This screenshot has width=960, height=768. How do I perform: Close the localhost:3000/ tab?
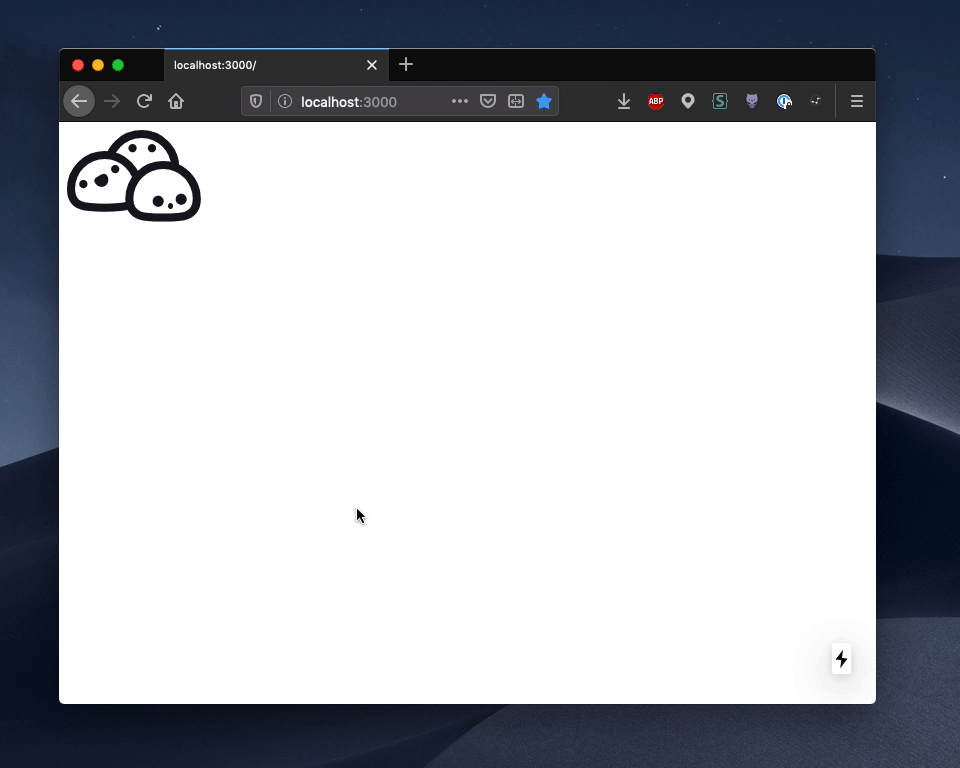click(372, 65)
